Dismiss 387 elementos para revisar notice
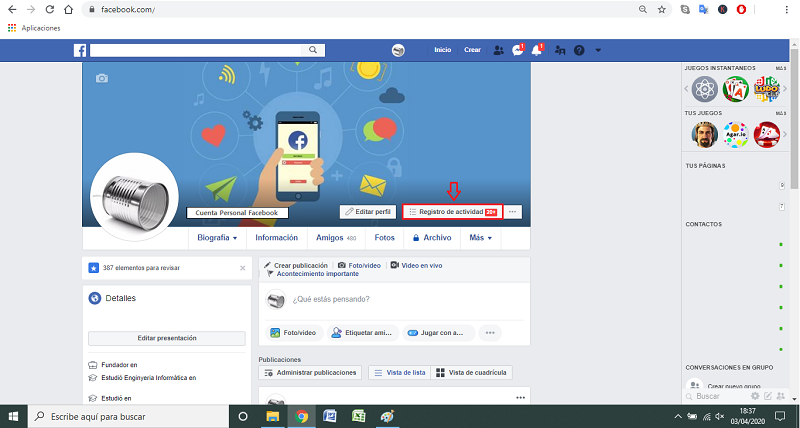Image resolution: width=800 pixels, height=428 pixels. point(242,268)
